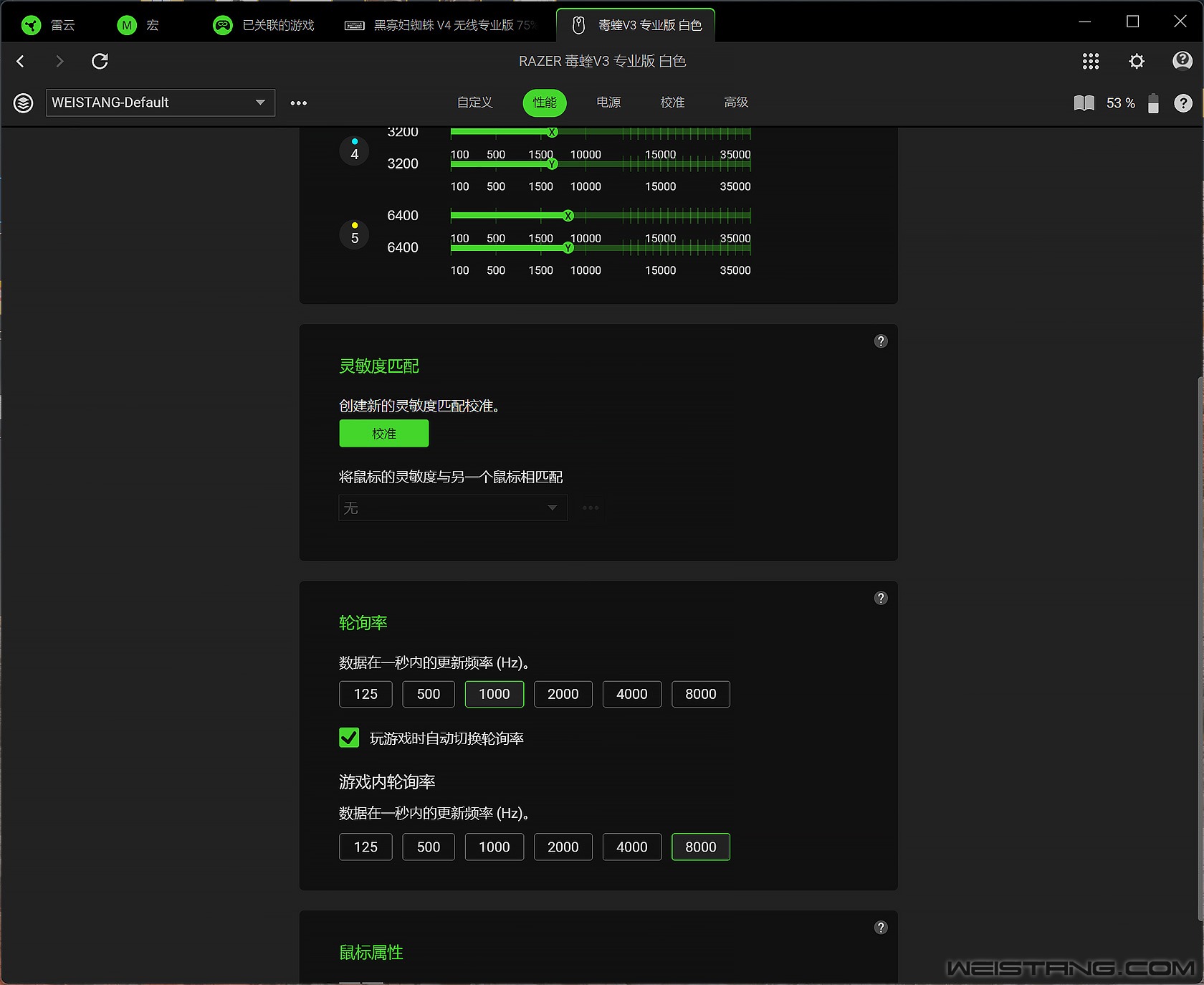Select the 性能 performance tab
Viewport: 1204px width, 985px height.
tap(545, 103)
